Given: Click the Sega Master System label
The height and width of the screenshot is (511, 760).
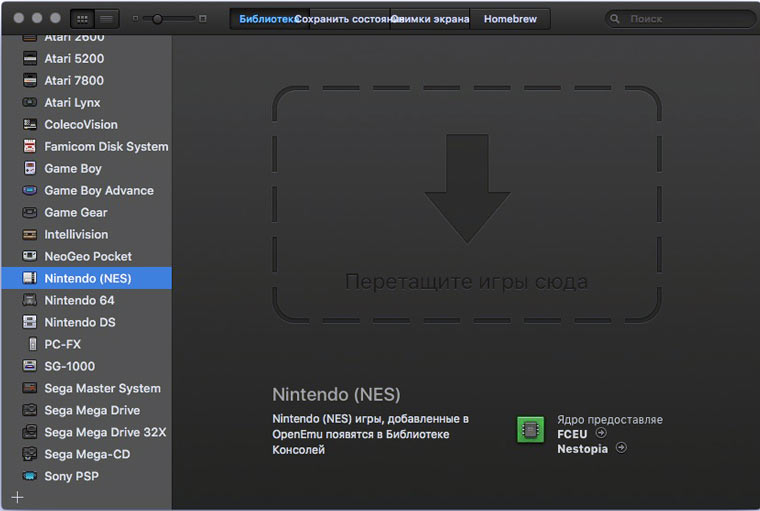Looking at the screenshot, I should [x=102, y=388].
